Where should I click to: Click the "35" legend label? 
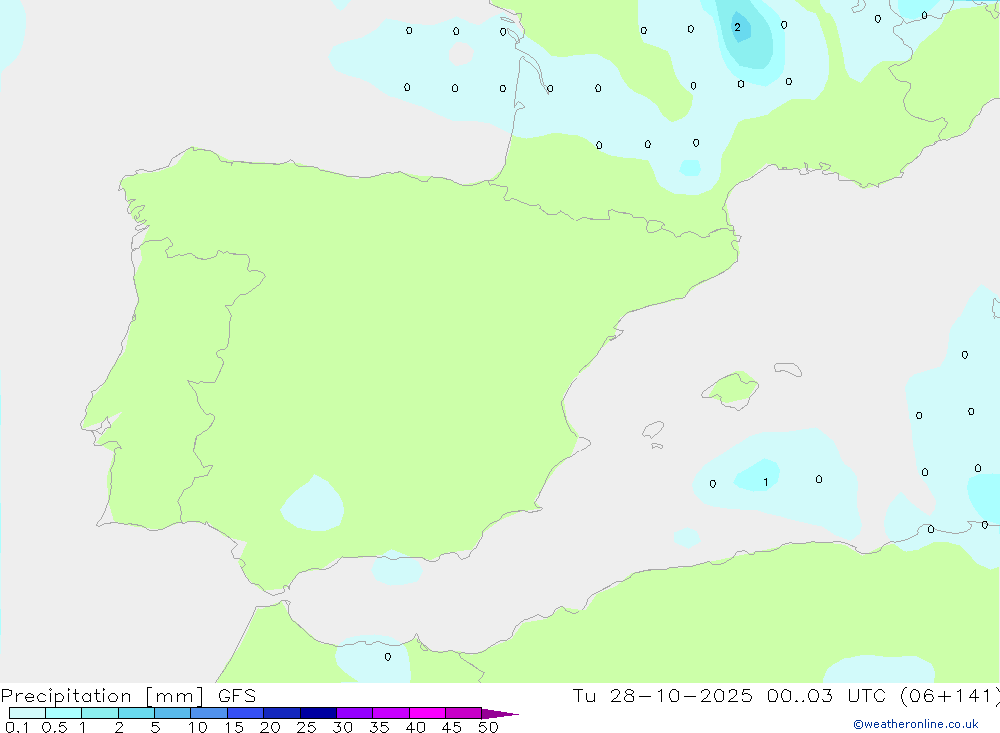(379, 727)
